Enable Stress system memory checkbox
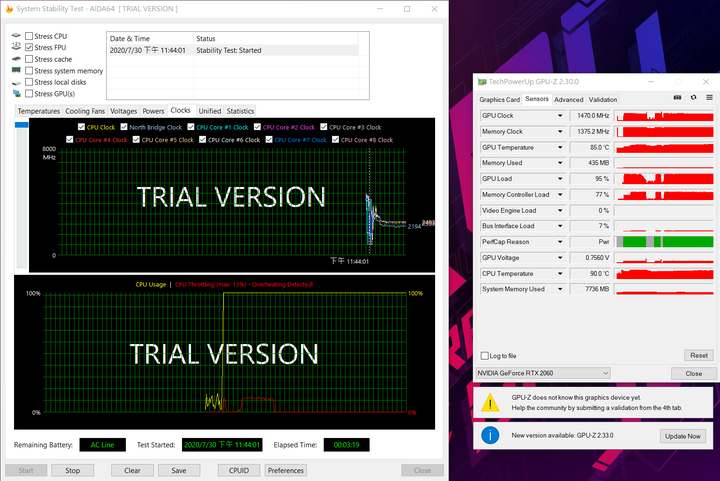 tap(29, 71)
